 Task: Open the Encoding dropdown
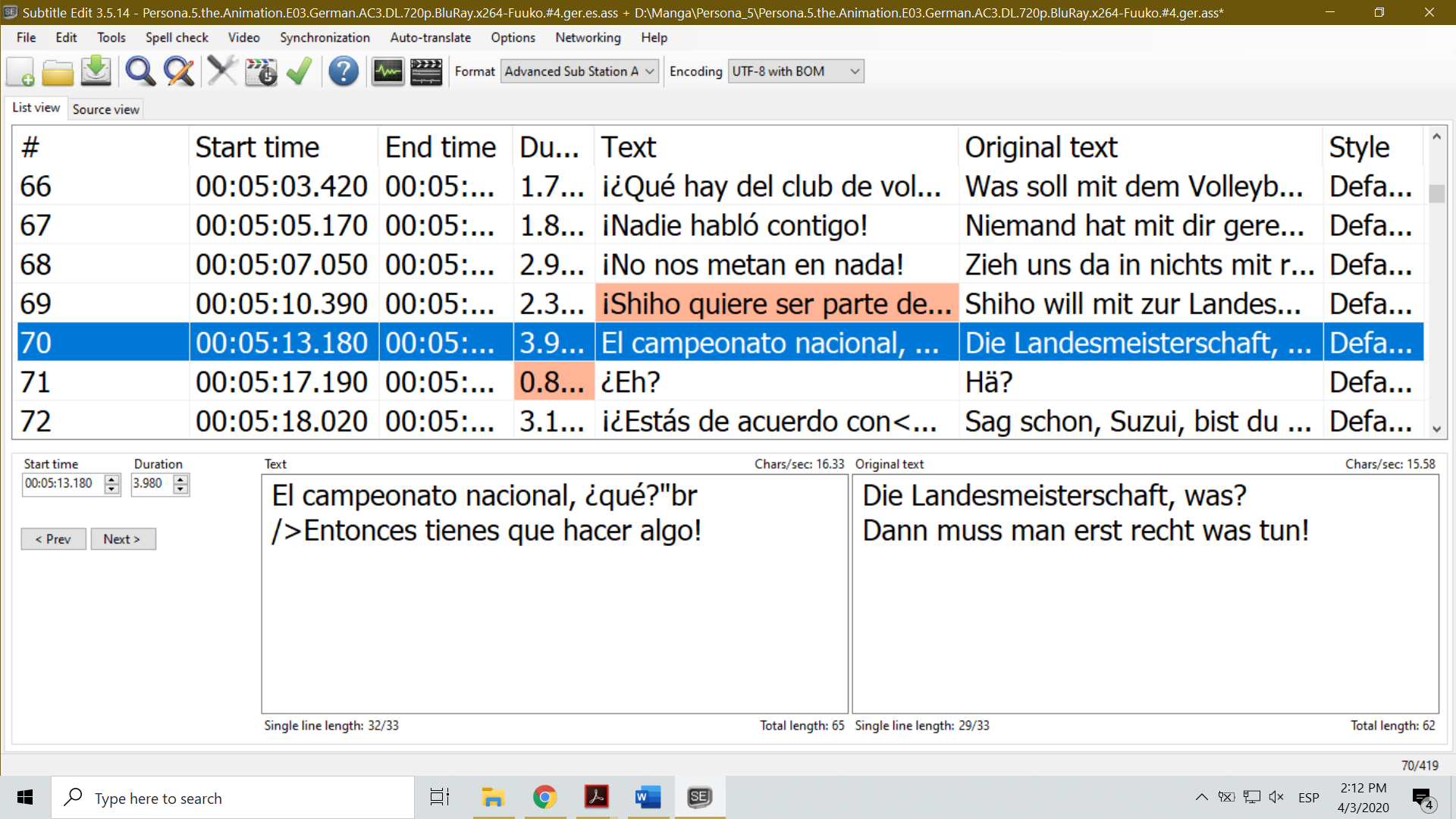(x=795, y=71)
